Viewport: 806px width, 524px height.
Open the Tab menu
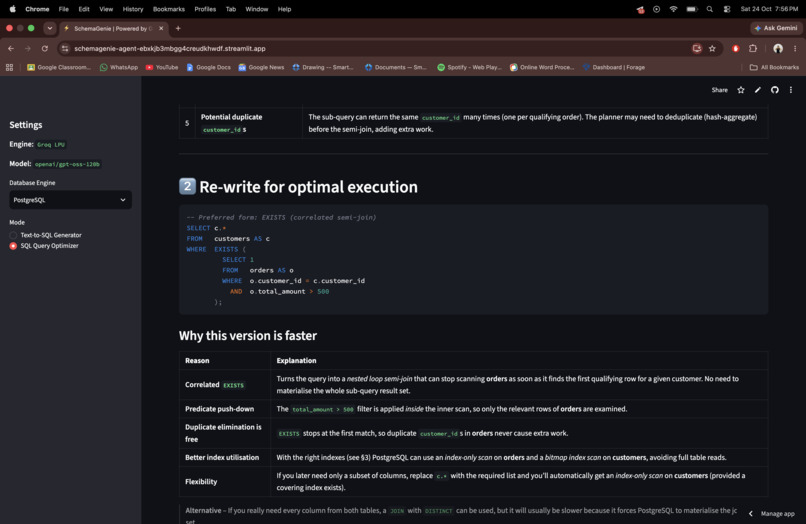231,9
